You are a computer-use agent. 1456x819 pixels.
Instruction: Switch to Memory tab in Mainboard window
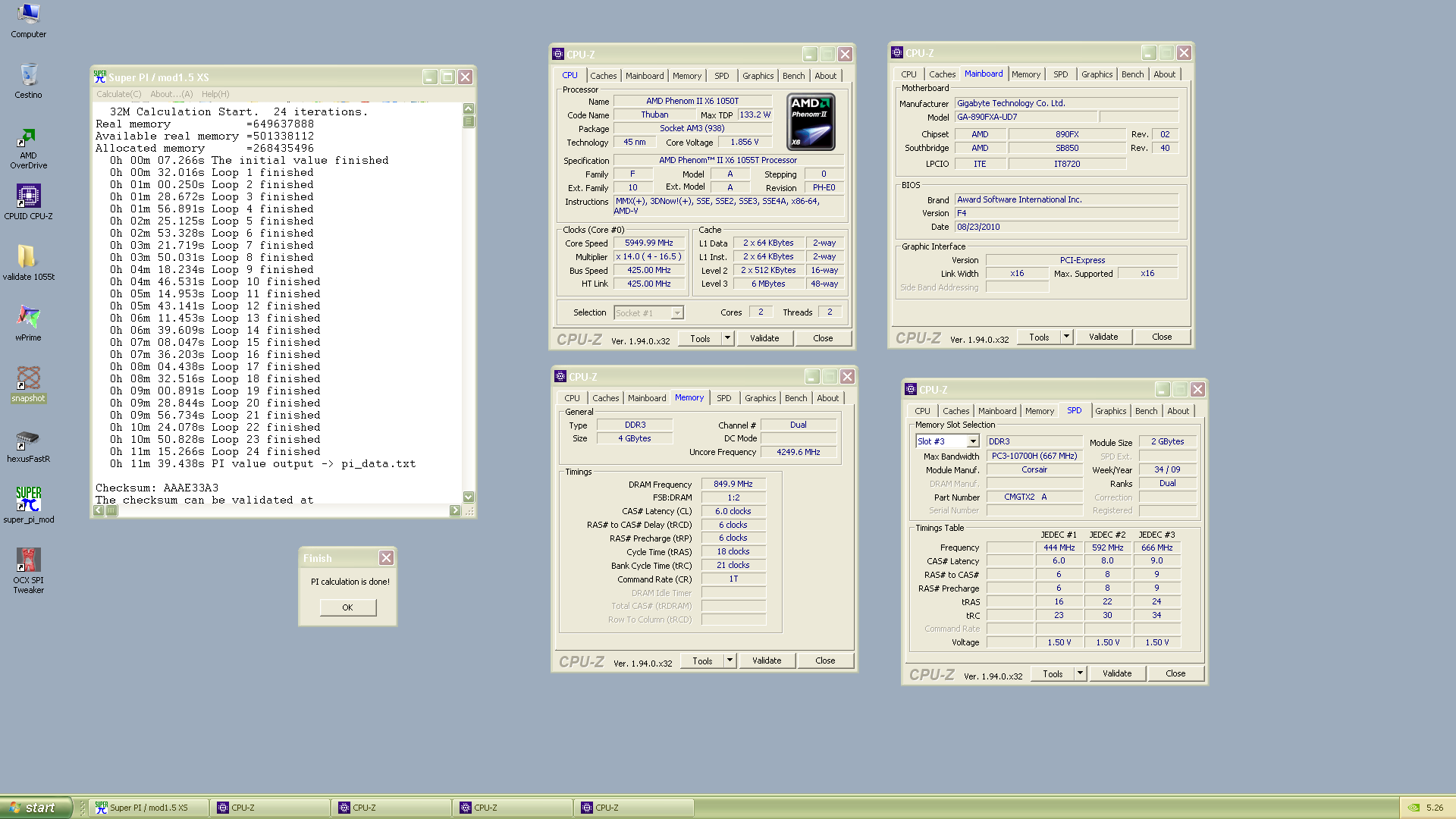pyautogui.click(x=1026, y=74)
